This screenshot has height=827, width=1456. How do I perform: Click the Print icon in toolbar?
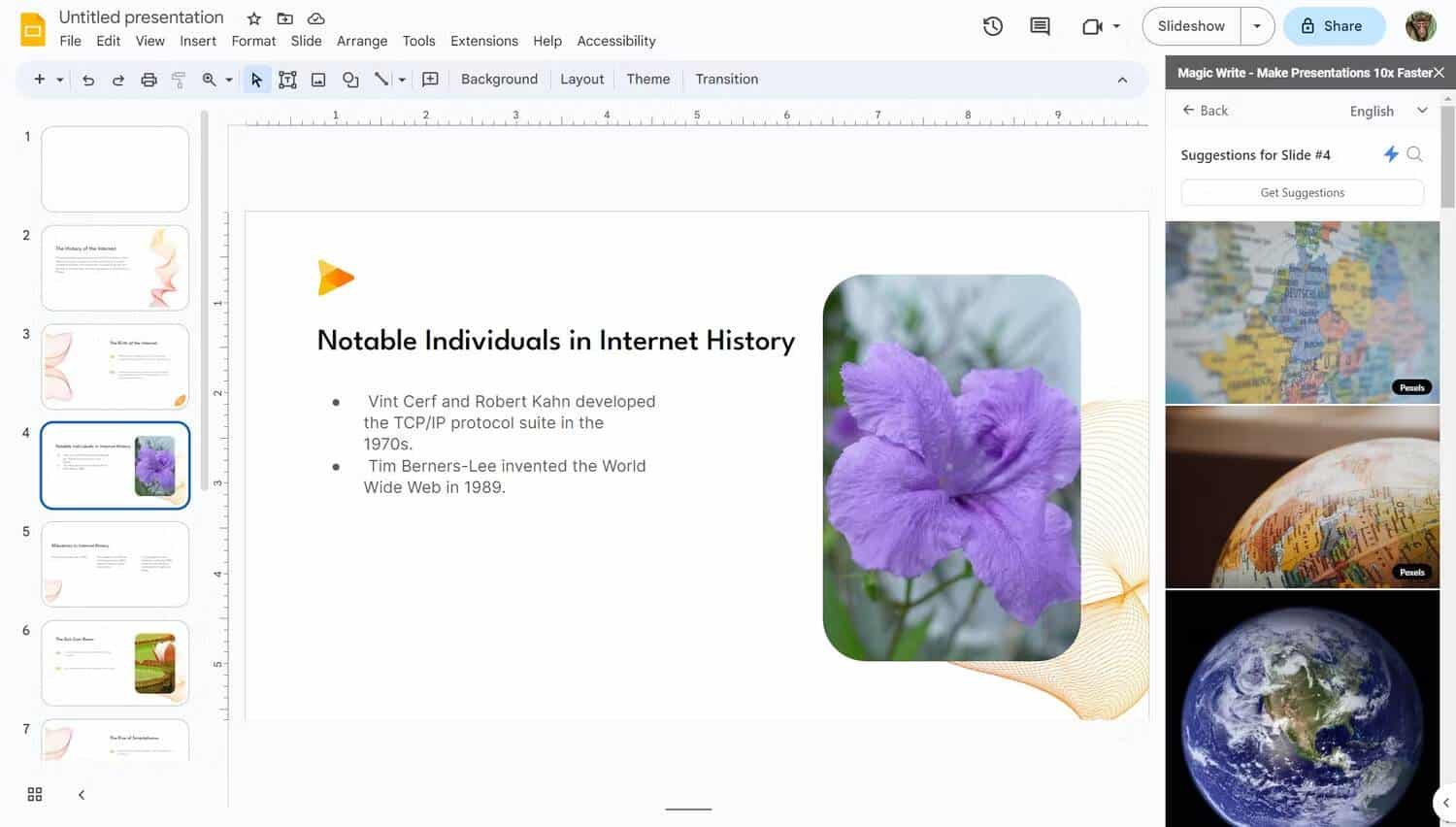(149, 80)
